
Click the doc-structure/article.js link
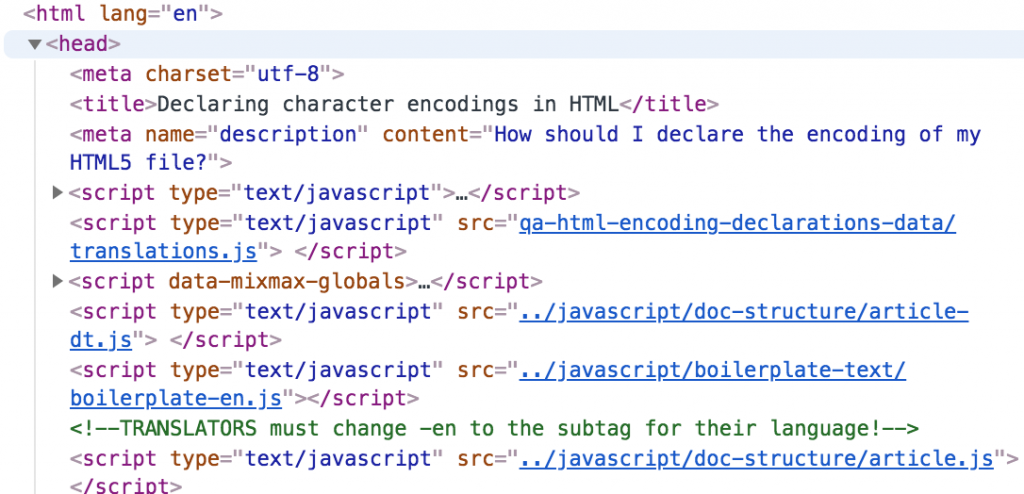[755, 458]
